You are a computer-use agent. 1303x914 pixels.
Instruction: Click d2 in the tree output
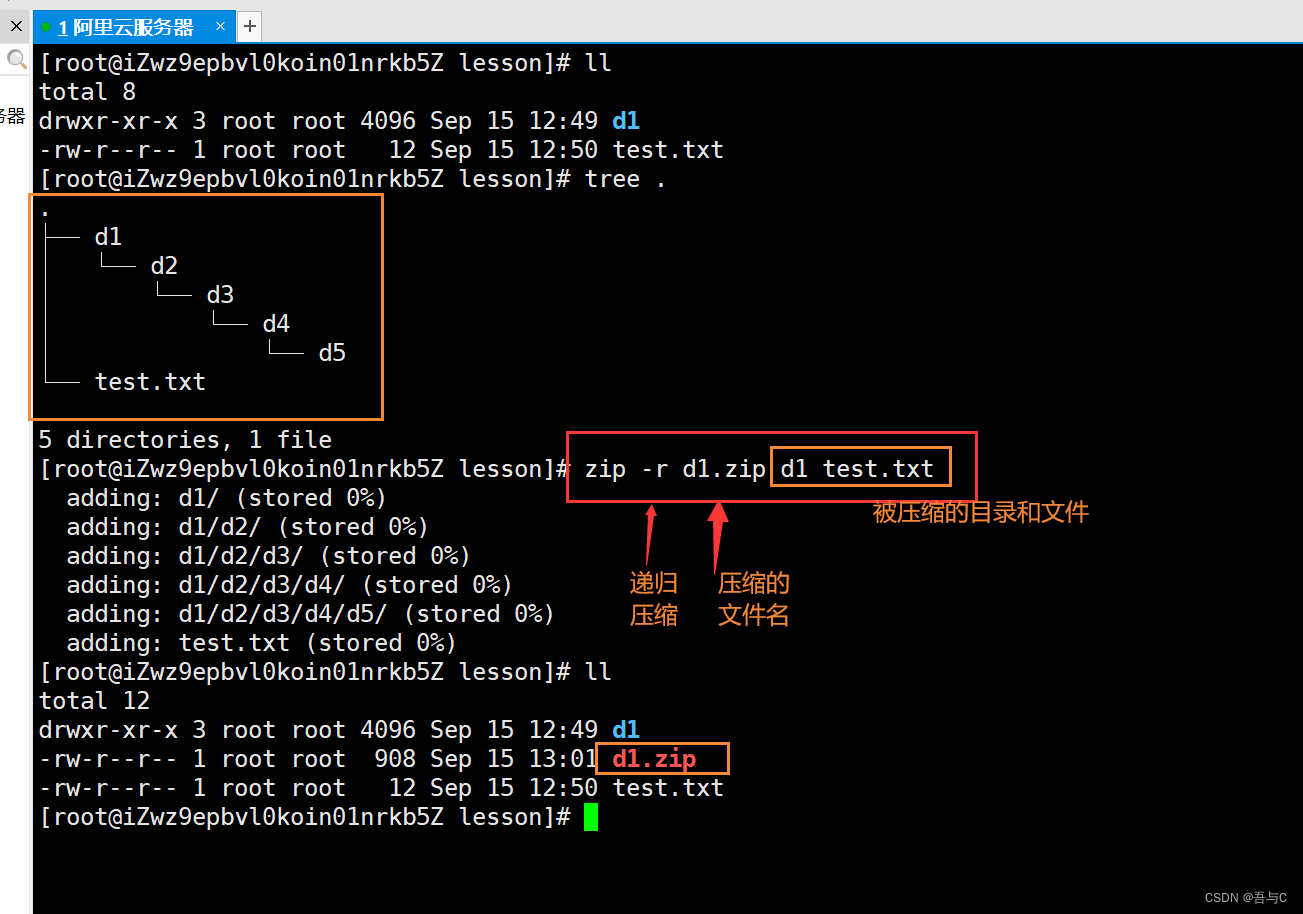164,266
